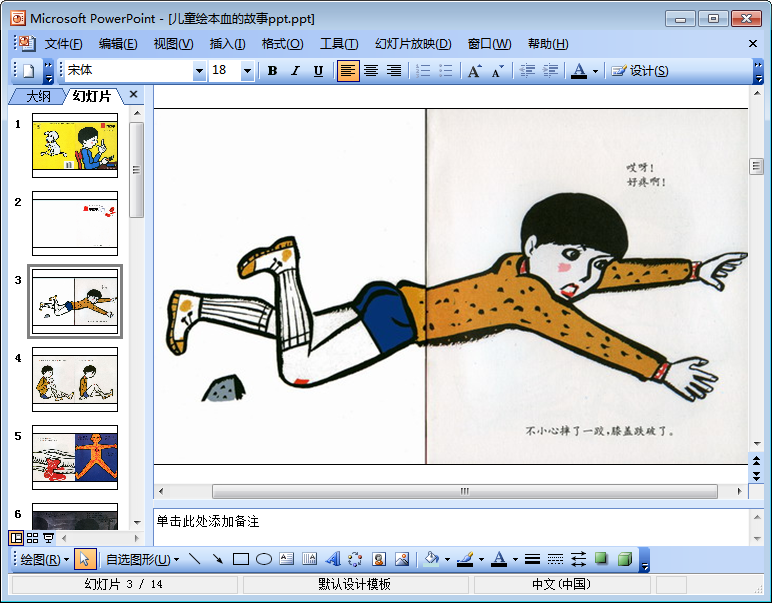772x603 pixels.
Task: Insert WordArt
Action: click(x=333, y=559)
